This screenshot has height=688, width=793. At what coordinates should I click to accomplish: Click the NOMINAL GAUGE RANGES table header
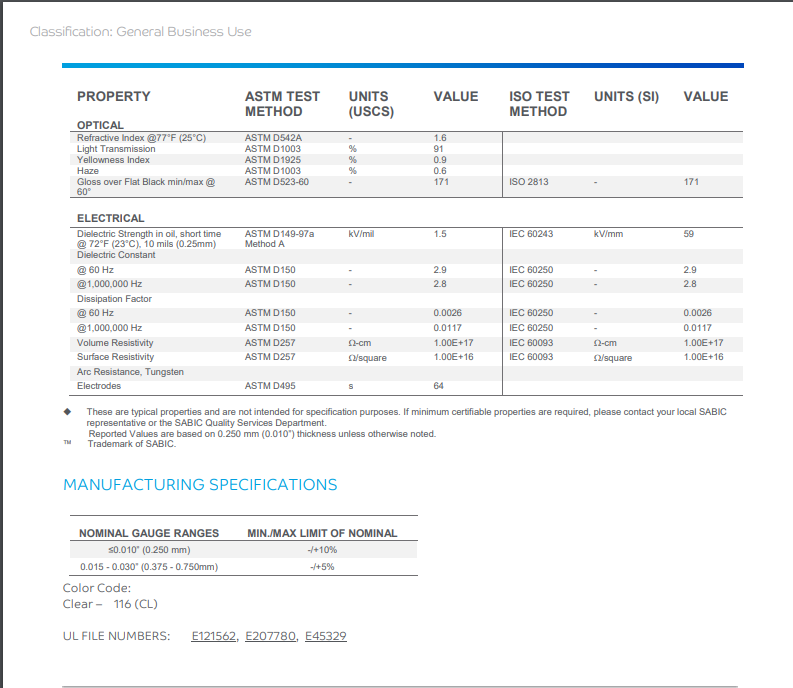[147, 533]
